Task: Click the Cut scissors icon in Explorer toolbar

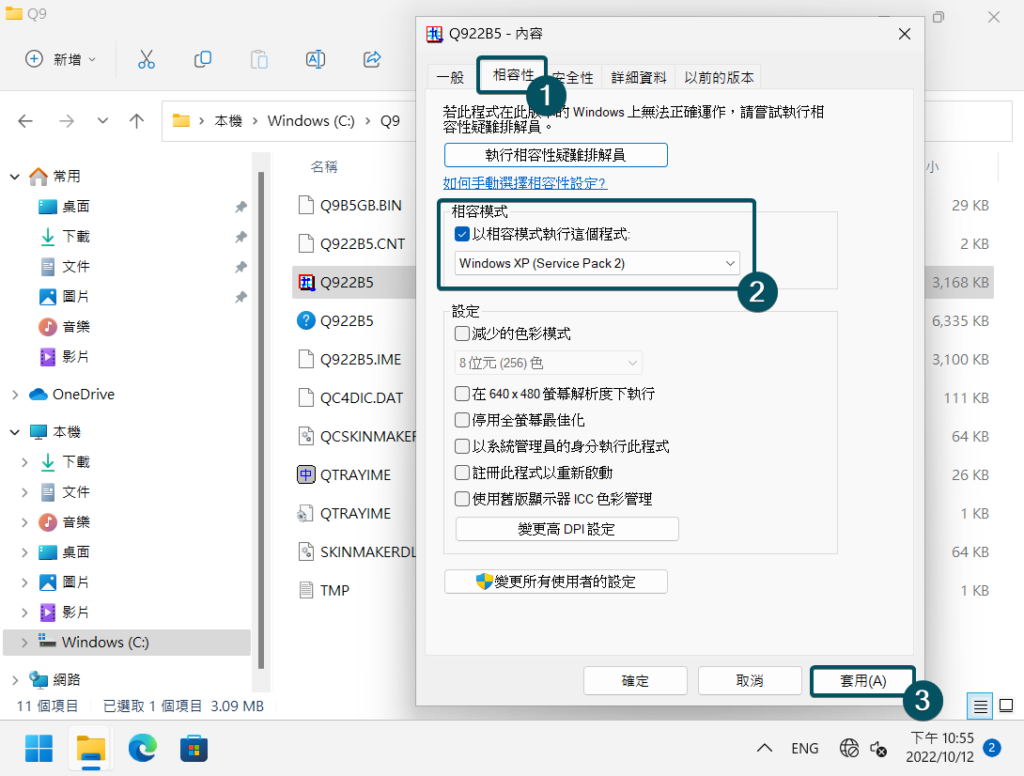Action: click(146, 59)
